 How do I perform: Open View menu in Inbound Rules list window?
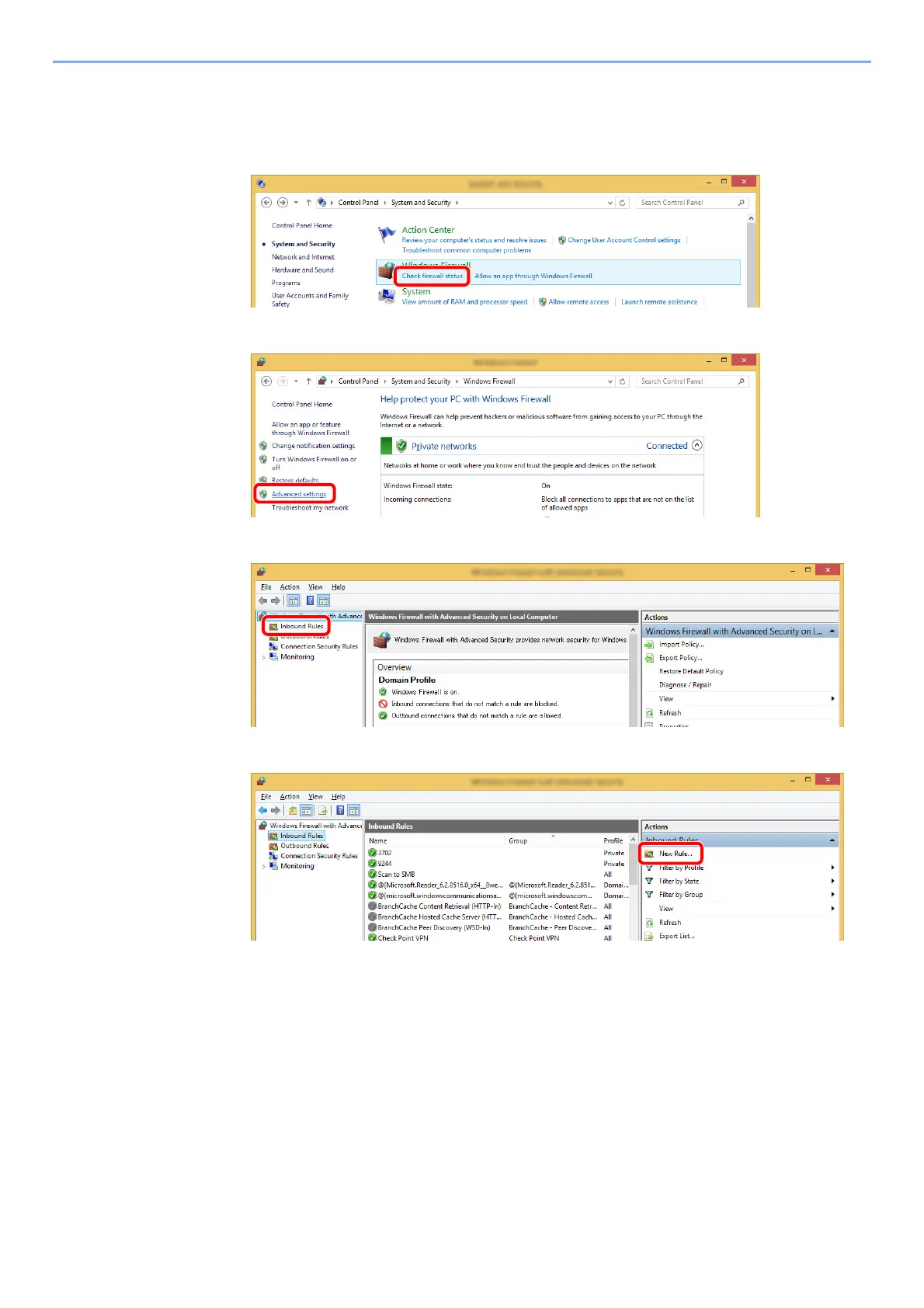click(x=315, y=797)
